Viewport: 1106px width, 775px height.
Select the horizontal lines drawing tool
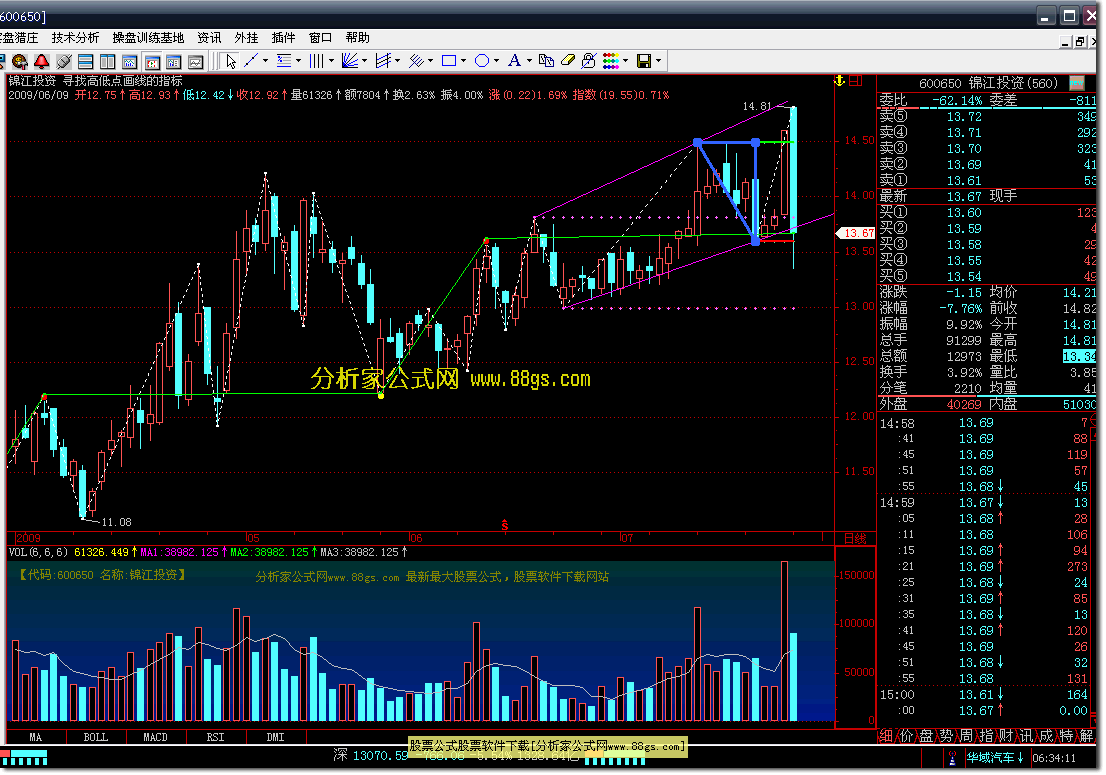tap(284, 61)
